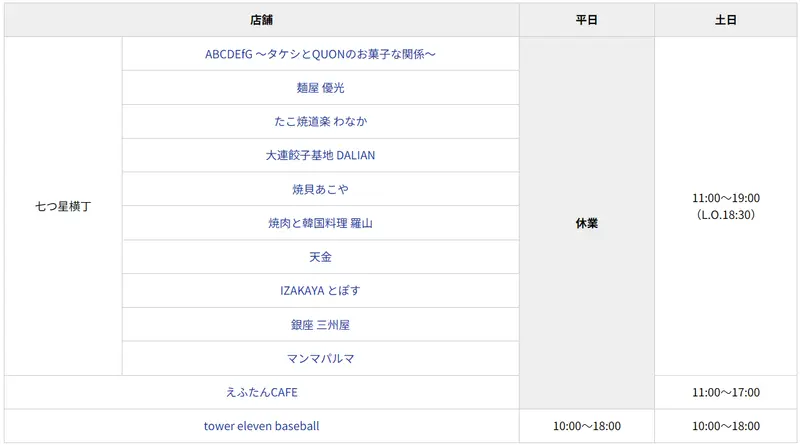Open the ABCDEfG タケシとQUON shop link

320,54
